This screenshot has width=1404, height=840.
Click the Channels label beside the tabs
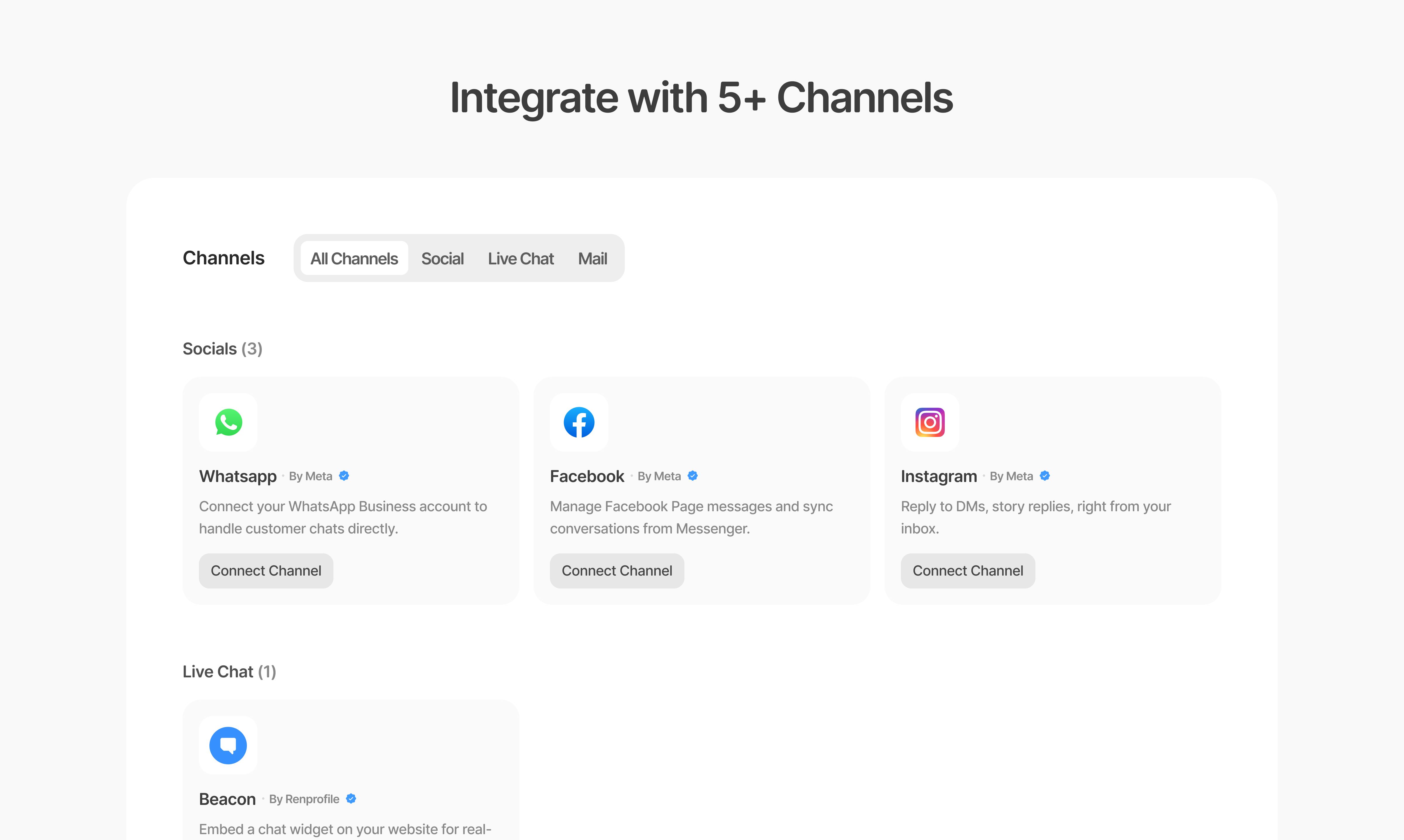point(223,258)
